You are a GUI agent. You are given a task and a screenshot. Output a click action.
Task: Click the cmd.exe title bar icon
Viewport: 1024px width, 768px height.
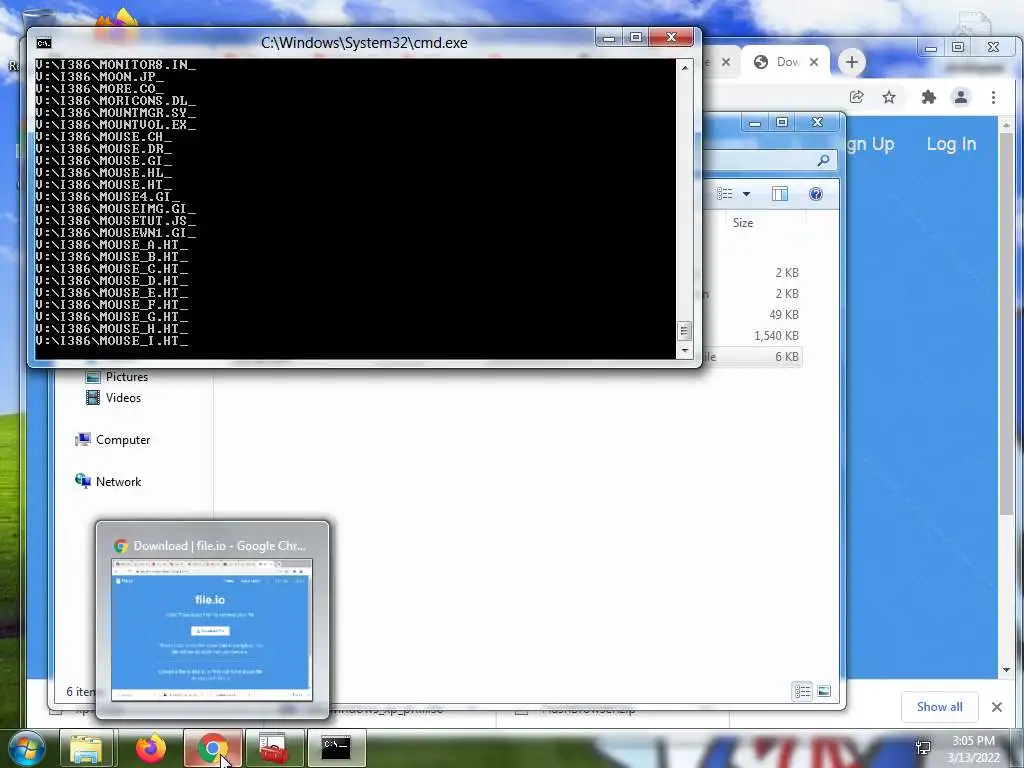click(x=44, y=43)
